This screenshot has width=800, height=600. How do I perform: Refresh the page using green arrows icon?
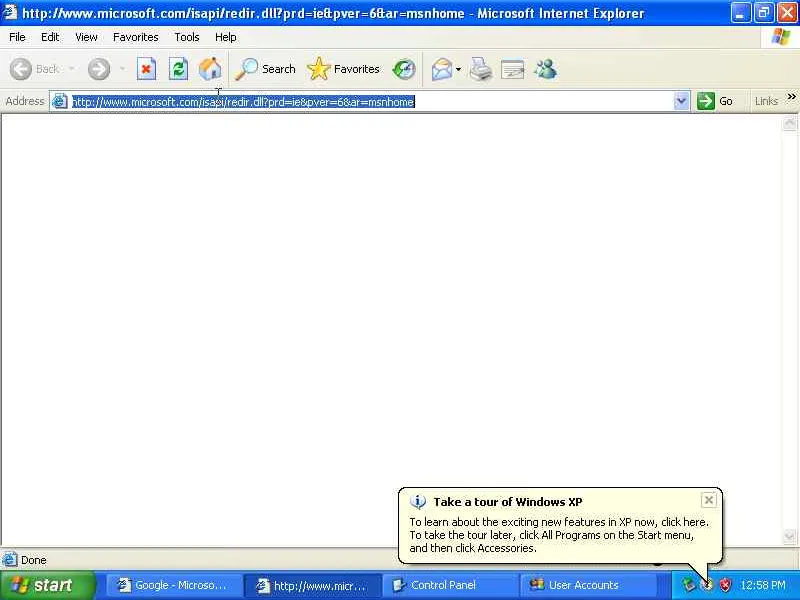[x=178, y=69]
